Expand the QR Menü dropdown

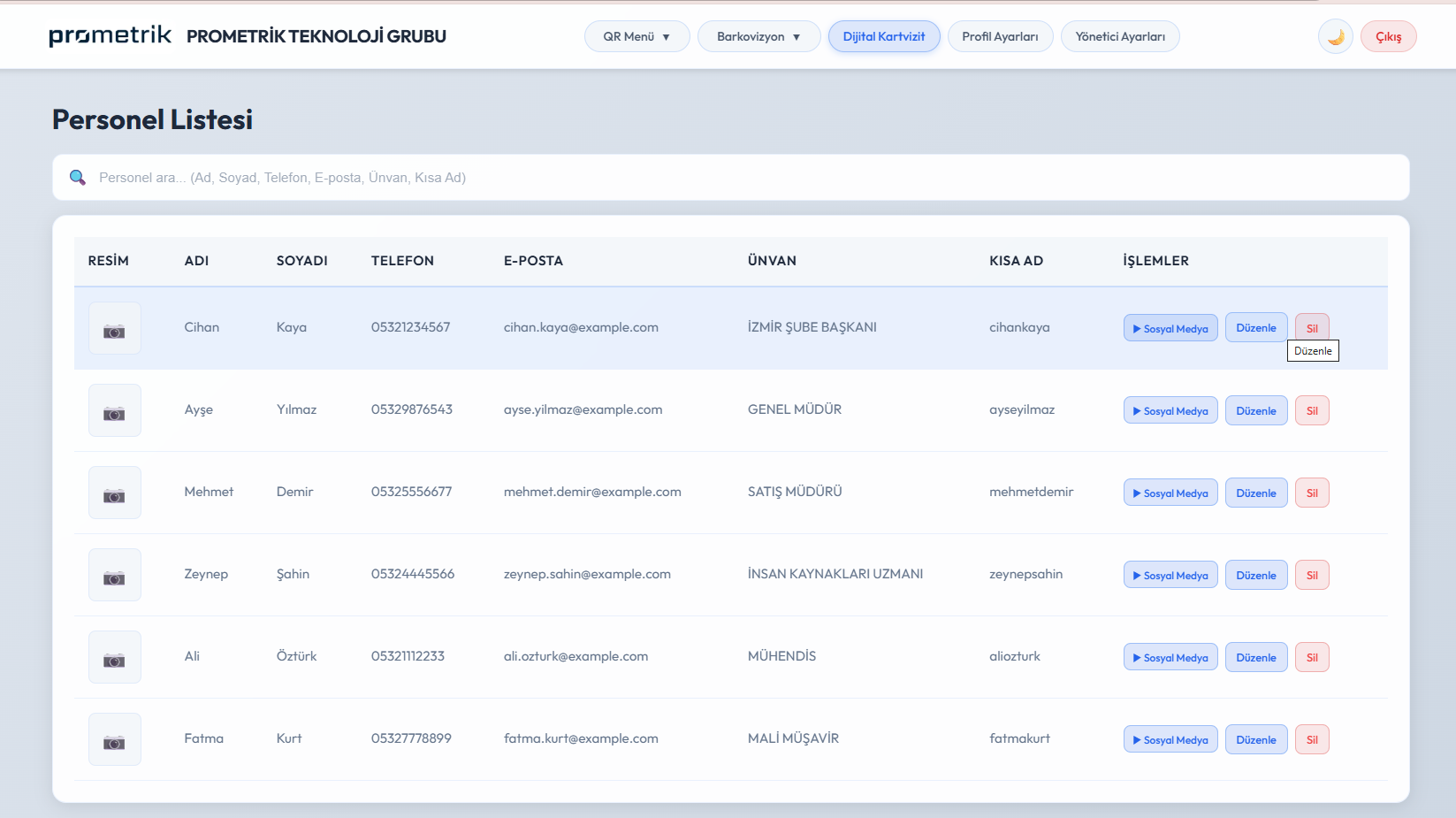pos(637,36)
